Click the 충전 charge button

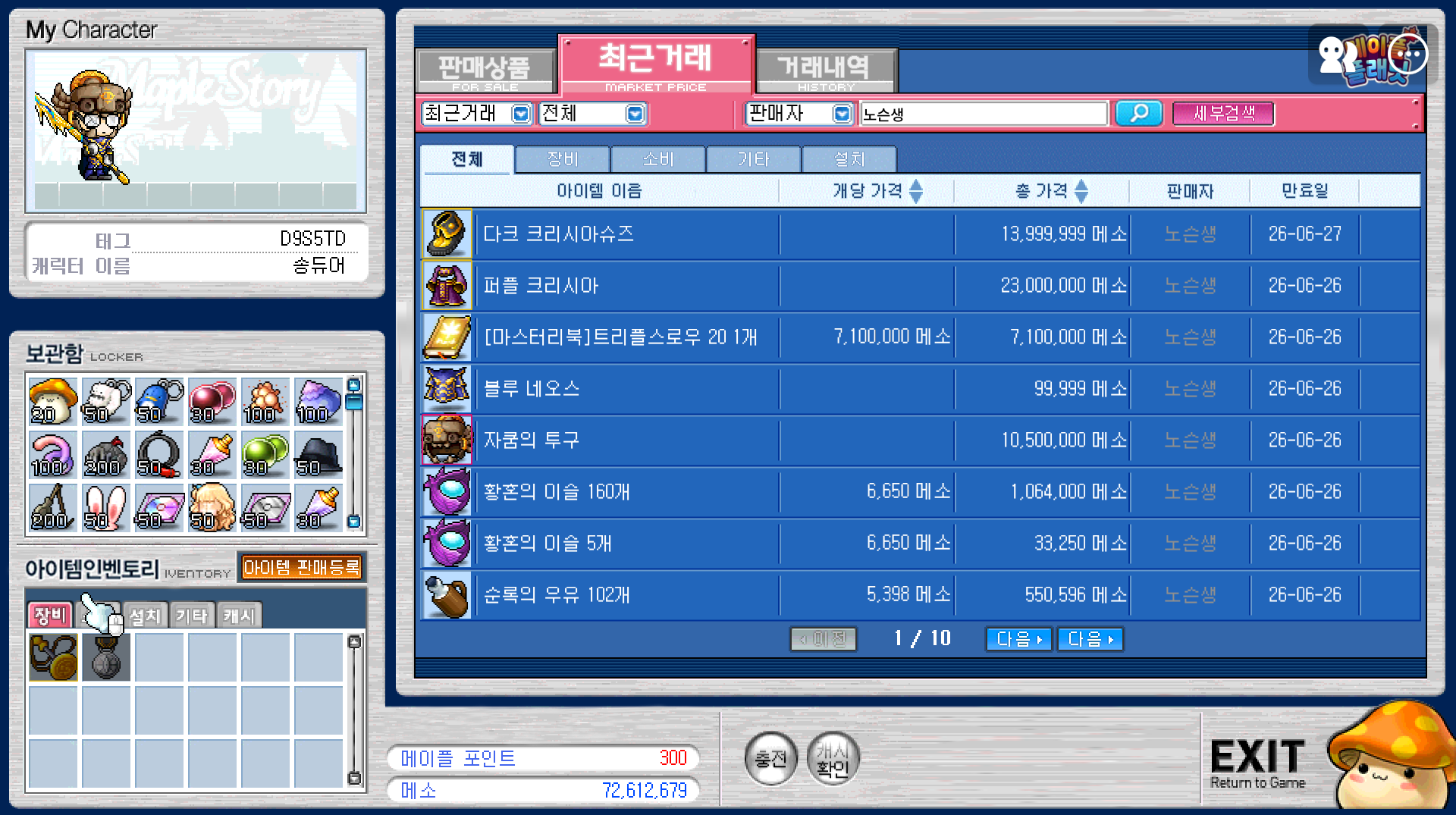[771, 758]
